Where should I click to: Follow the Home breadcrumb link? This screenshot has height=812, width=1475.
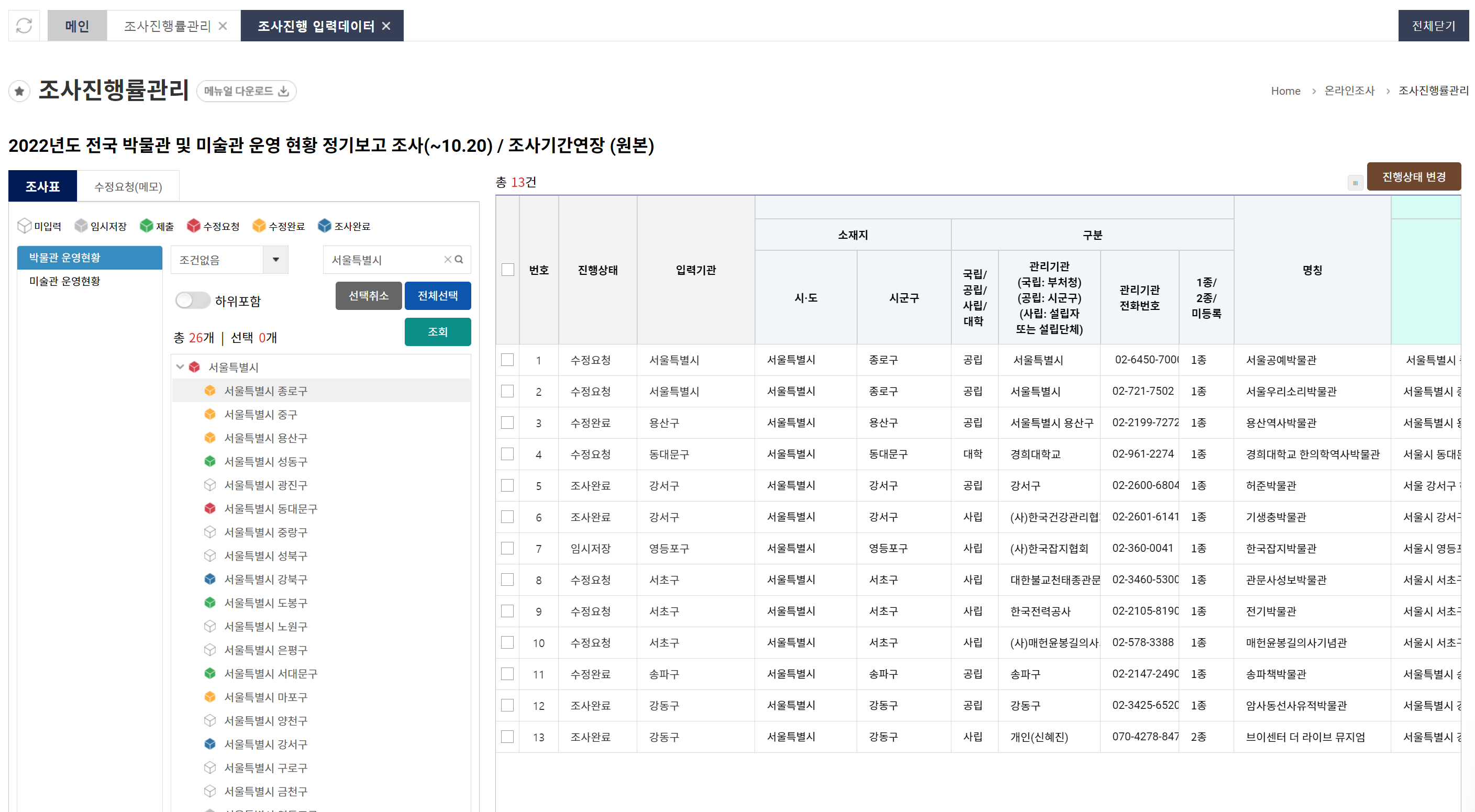[1285, 91]
